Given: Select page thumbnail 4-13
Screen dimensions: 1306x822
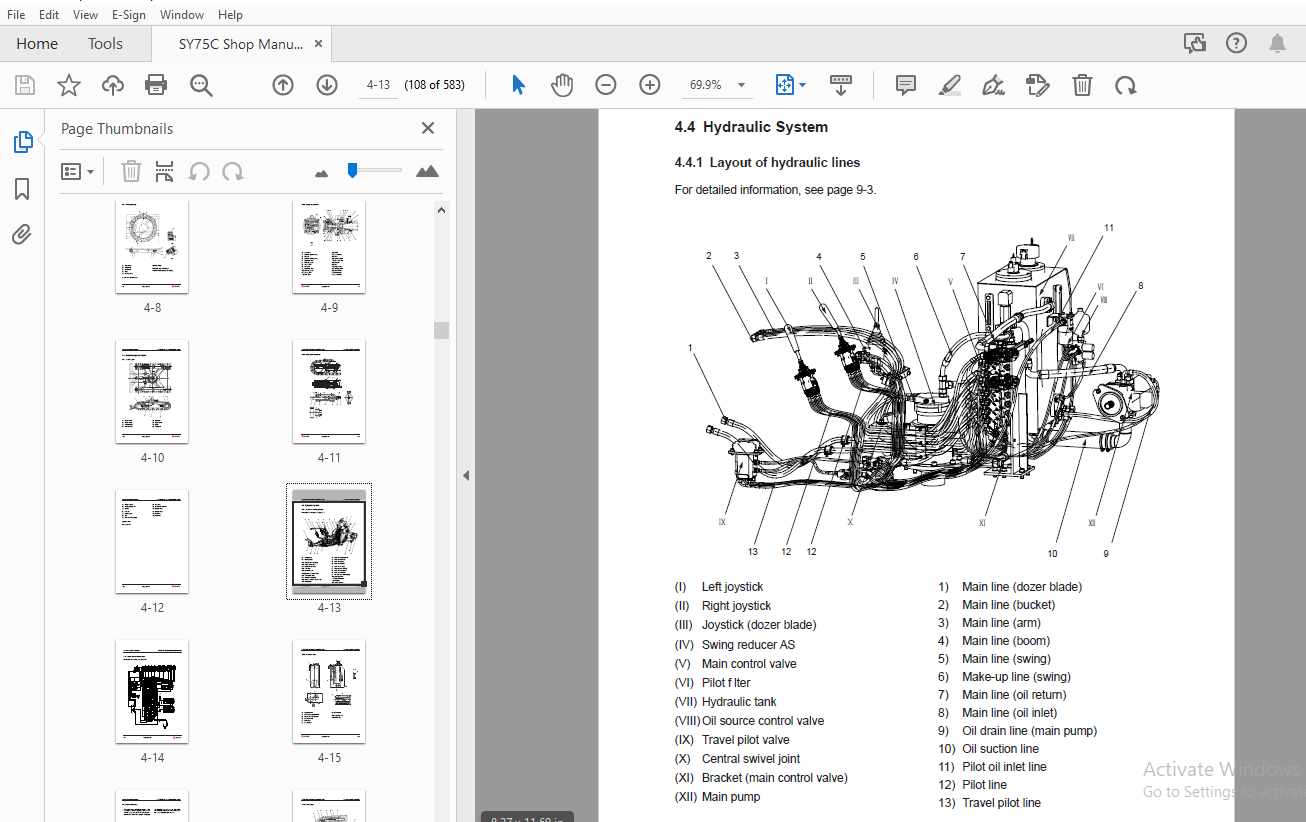Looking at the screenshot, I should pos(329,543).
